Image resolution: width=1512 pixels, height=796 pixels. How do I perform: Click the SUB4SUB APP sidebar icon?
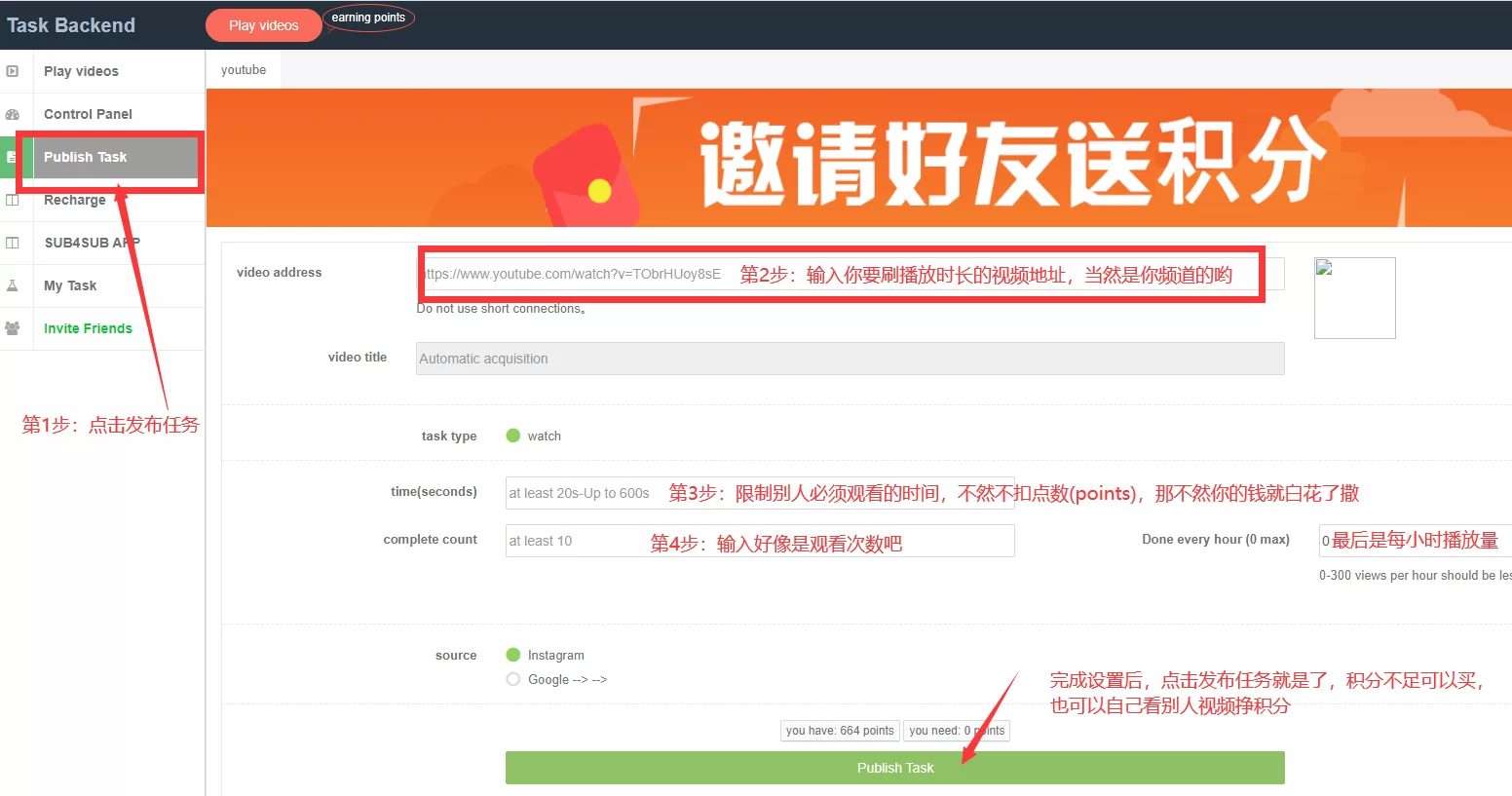click(x=14, y=243)
